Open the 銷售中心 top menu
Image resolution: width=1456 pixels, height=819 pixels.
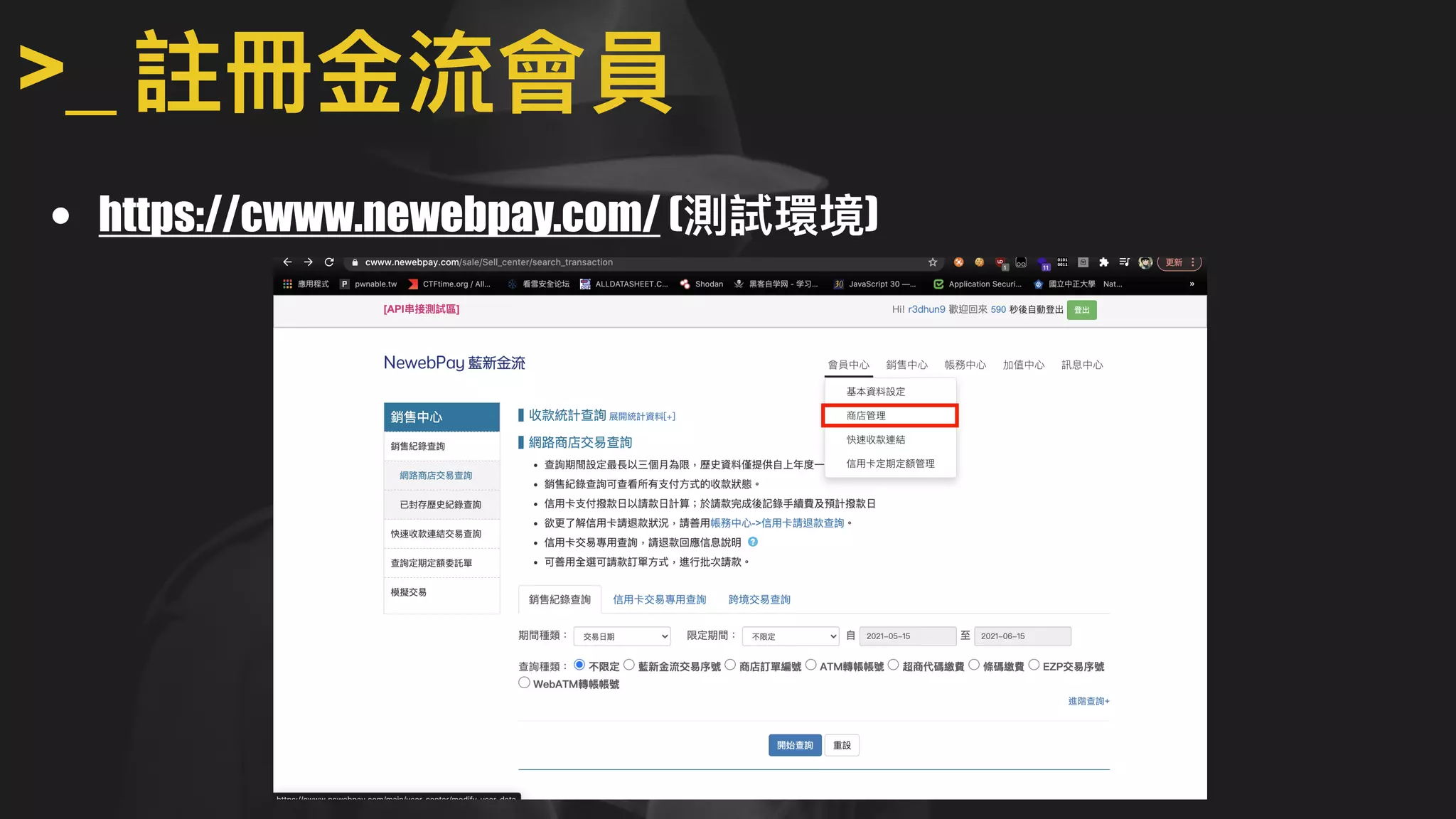click(906, 365)
